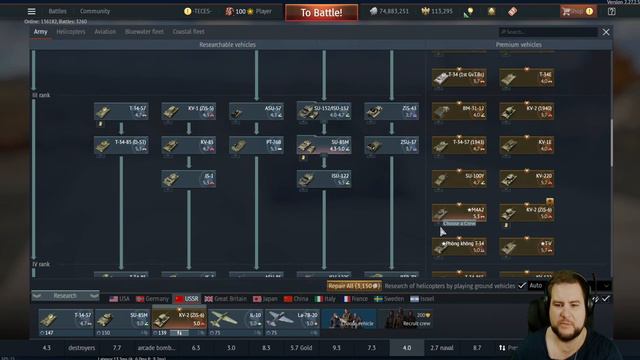Open the Auto dropdown
640x360 pixels.
(x=570, y=286)
